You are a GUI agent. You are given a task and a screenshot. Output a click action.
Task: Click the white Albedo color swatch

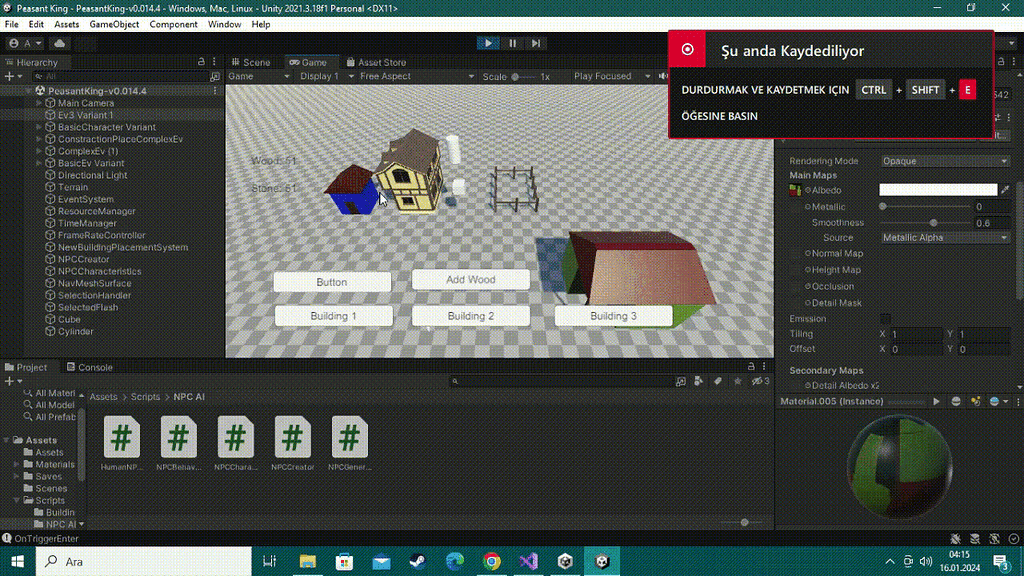point(938,188)
